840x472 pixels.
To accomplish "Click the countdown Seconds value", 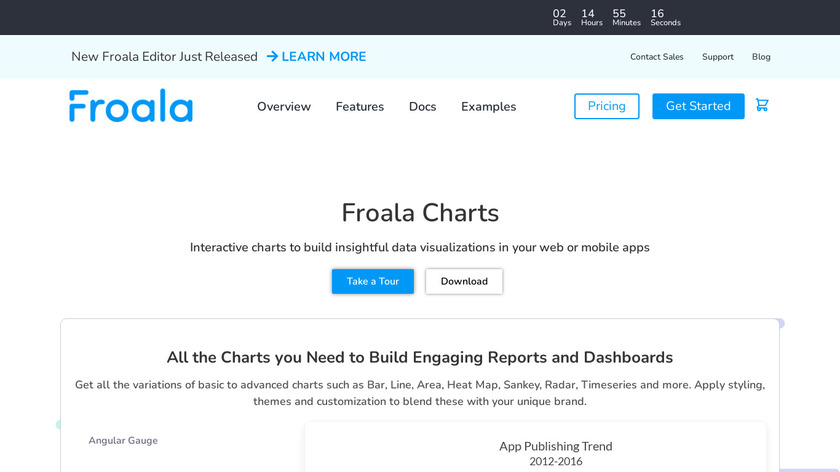I will click(x=657, y=14).
